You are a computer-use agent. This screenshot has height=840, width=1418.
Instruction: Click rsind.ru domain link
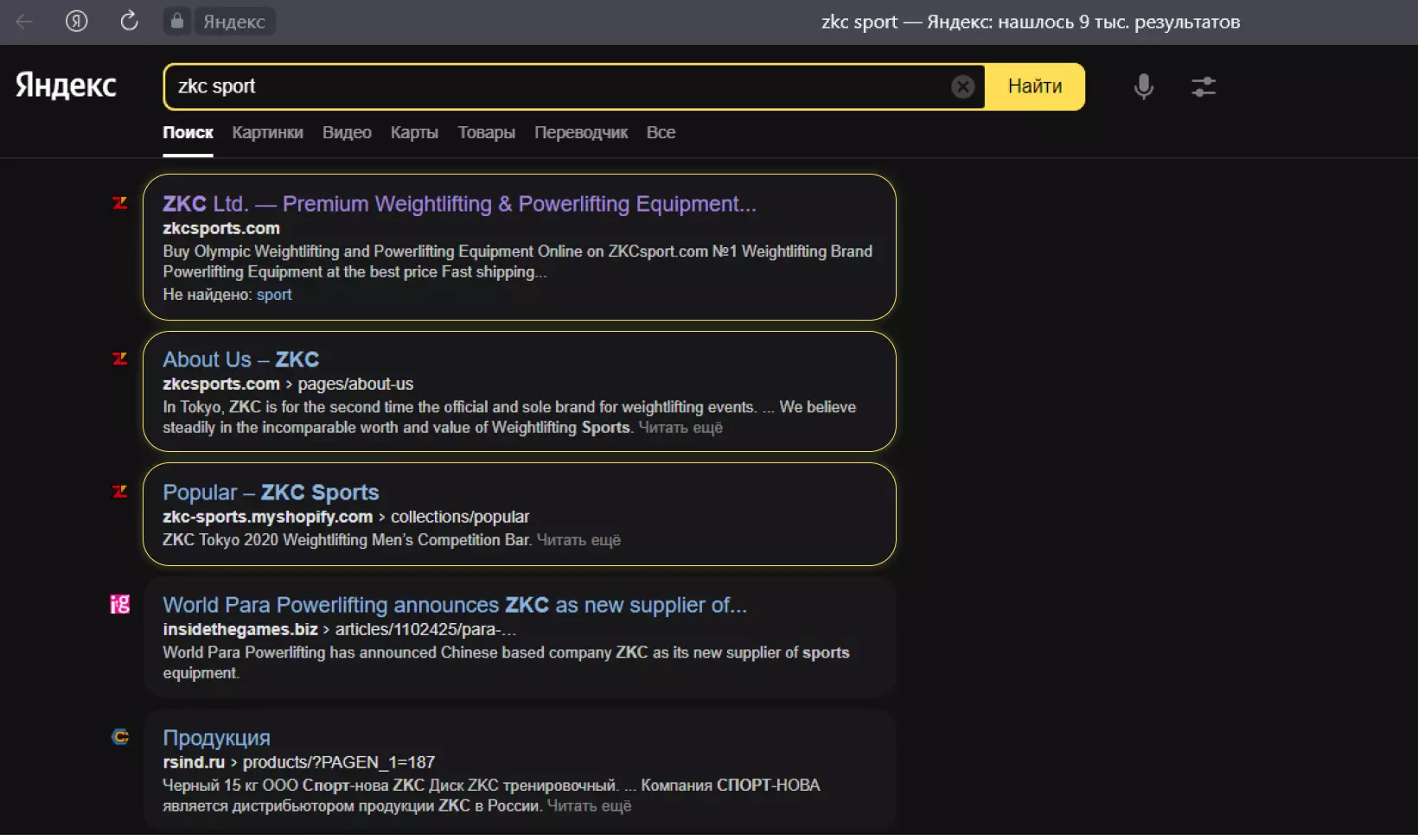194,762
